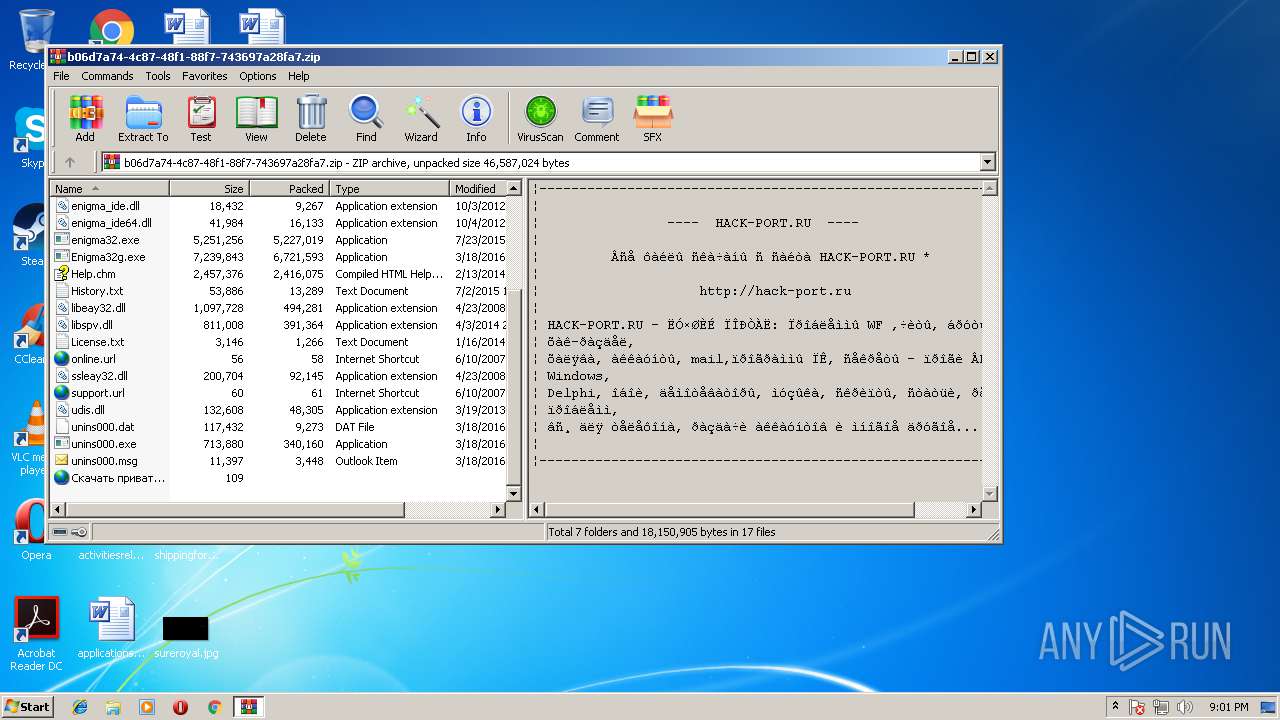1280x720 pixels.
Task: Go up one folder level arrow
Action: tap(69, 162)
